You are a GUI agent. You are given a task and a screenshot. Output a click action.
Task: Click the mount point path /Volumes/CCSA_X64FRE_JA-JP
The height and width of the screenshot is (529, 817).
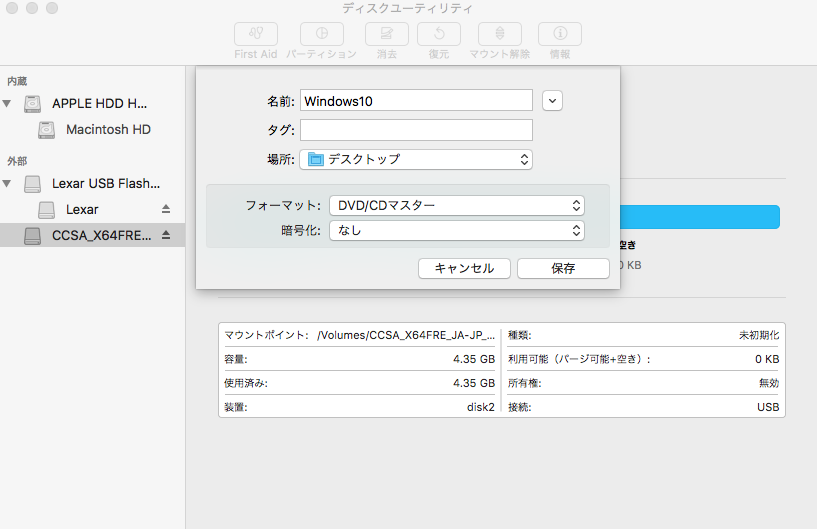tap(406, 335)
